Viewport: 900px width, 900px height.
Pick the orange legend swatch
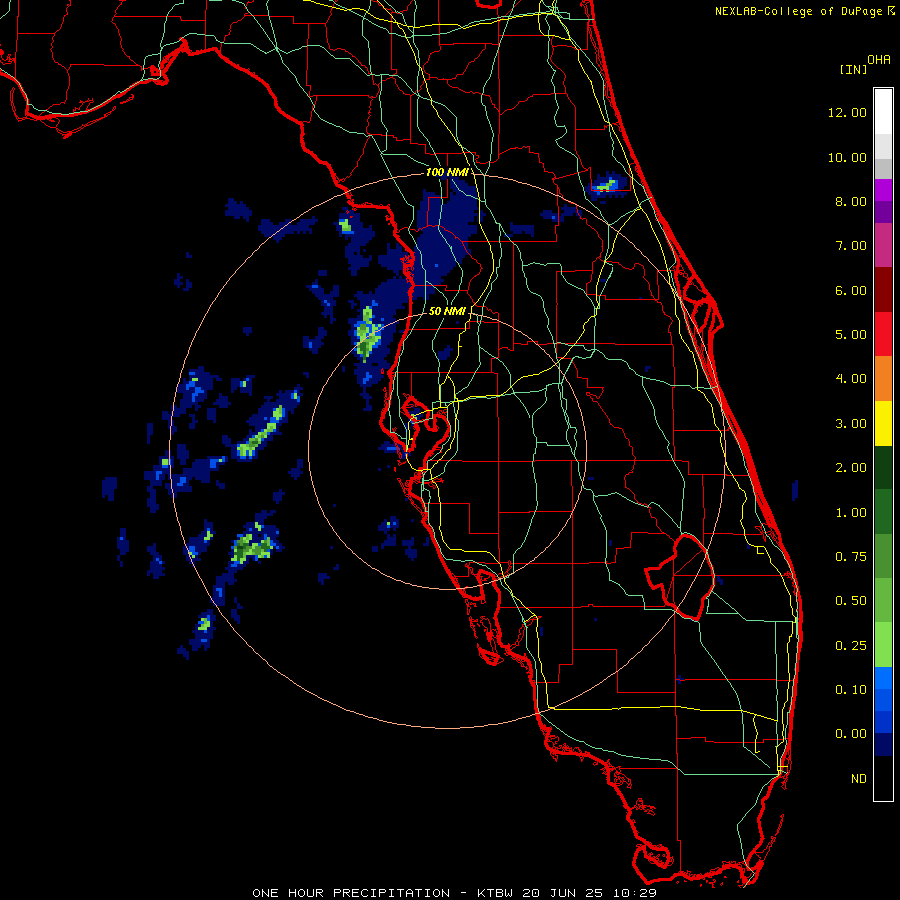click(883, 379)
